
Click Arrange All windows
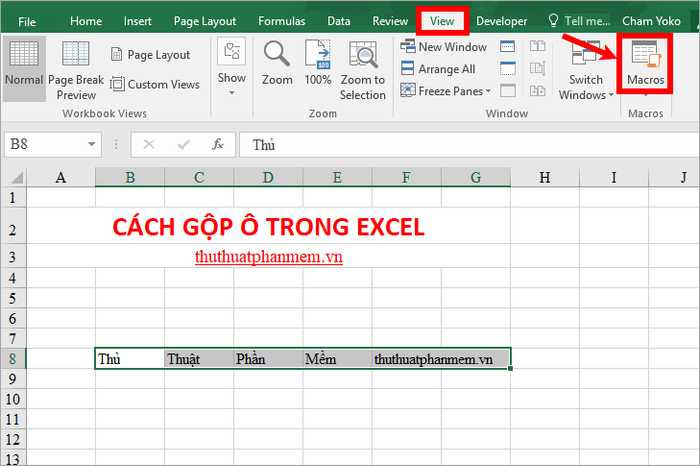click(438, 69)
